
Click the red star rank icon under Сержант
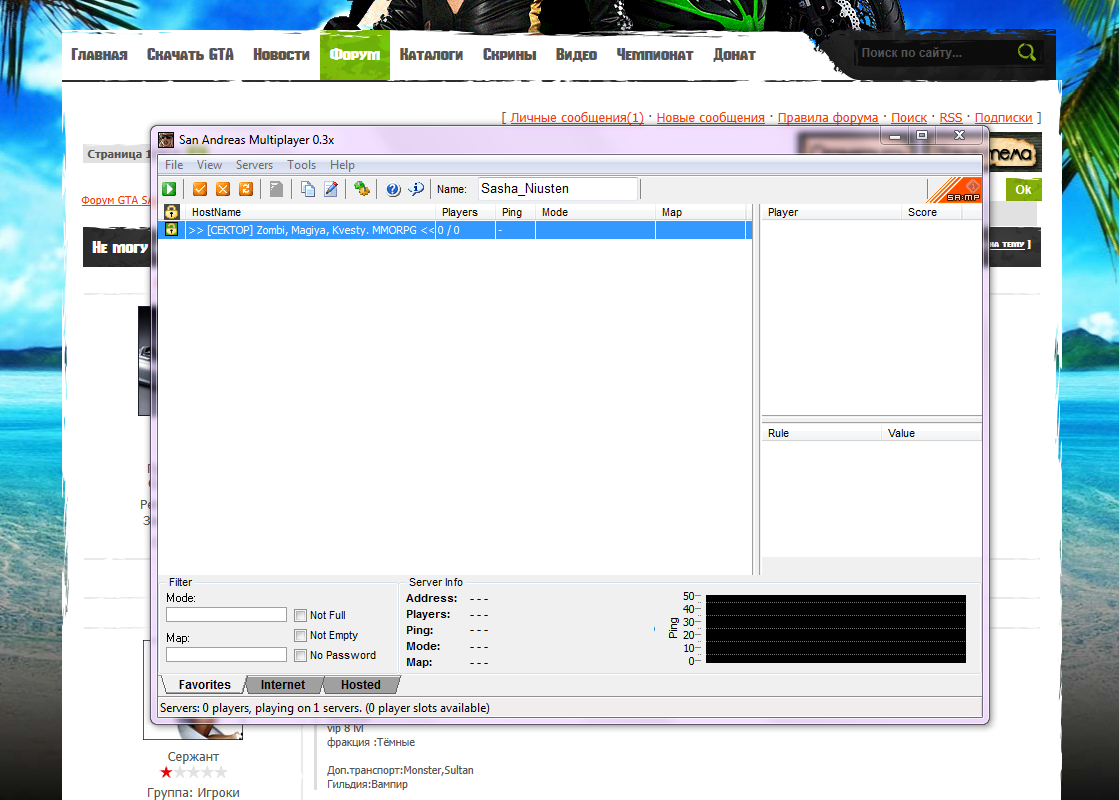166,772
